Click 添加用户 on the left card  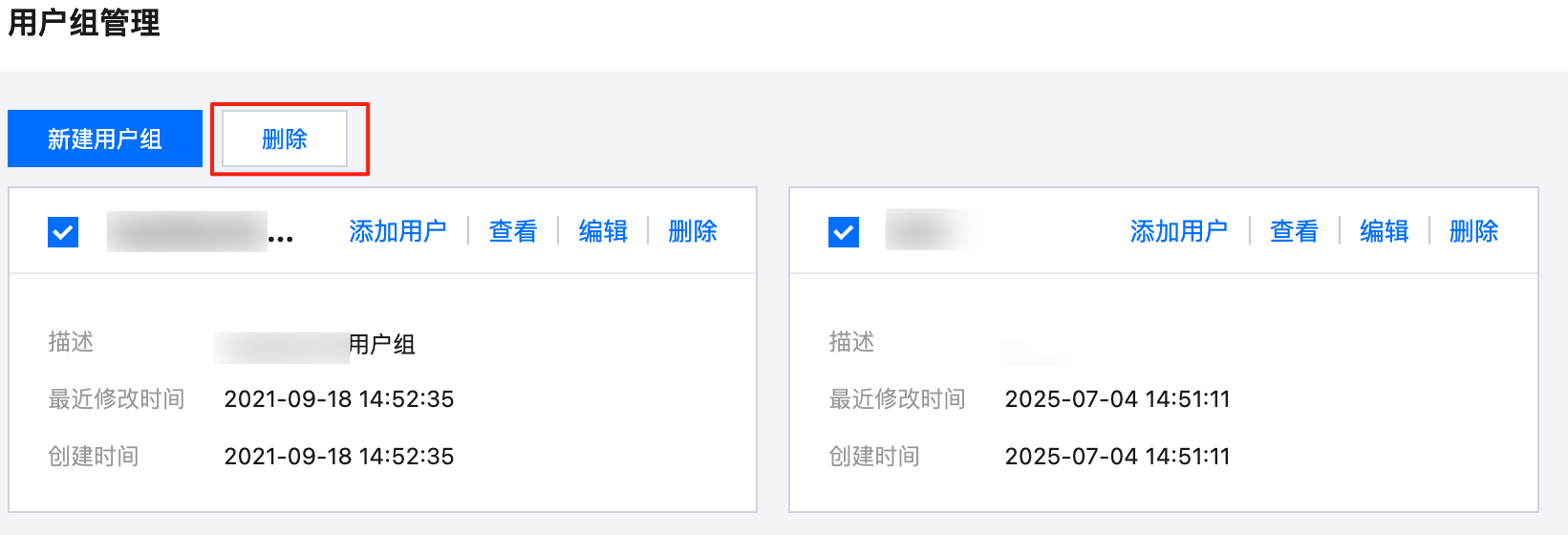tap(398, 231)
